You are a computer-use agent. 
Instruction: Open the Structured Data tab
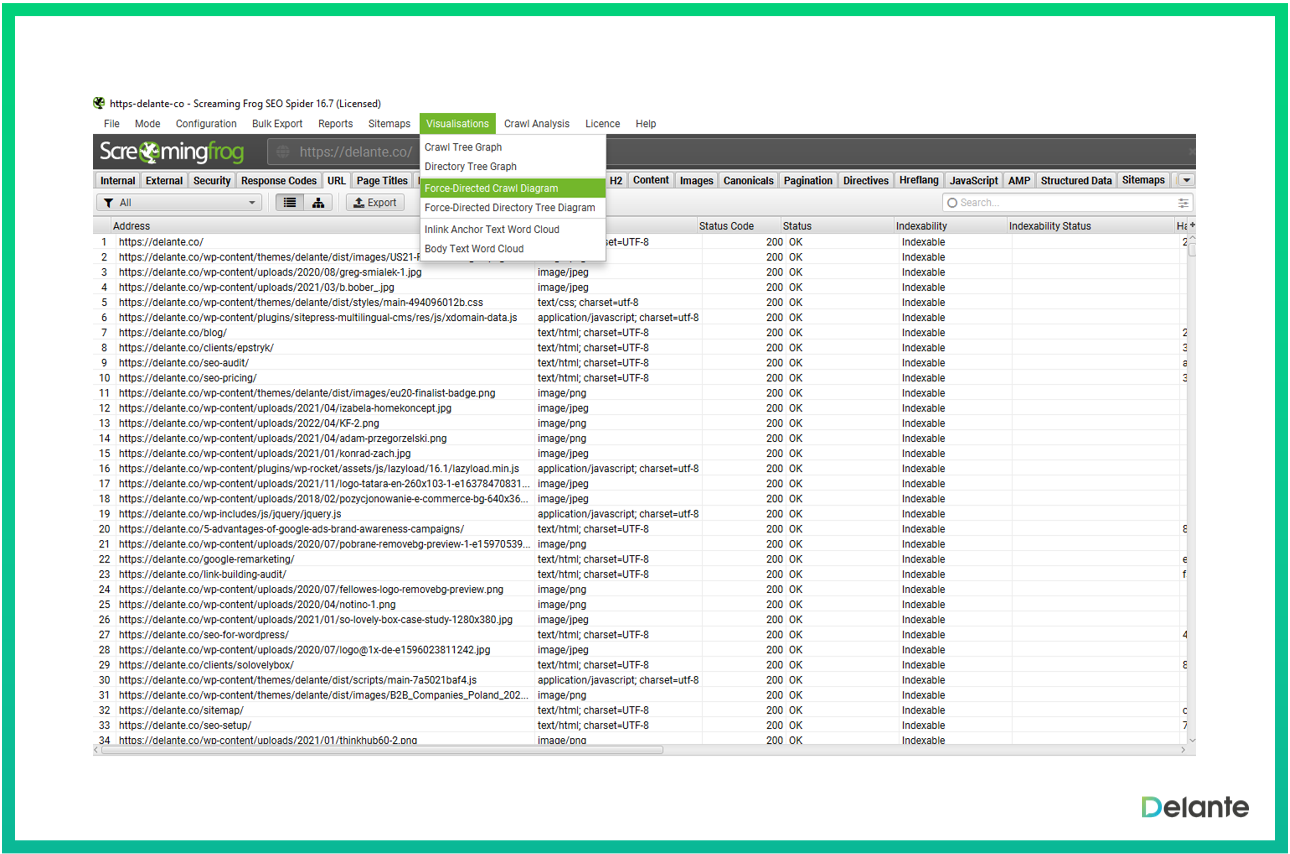(1075, 181)
